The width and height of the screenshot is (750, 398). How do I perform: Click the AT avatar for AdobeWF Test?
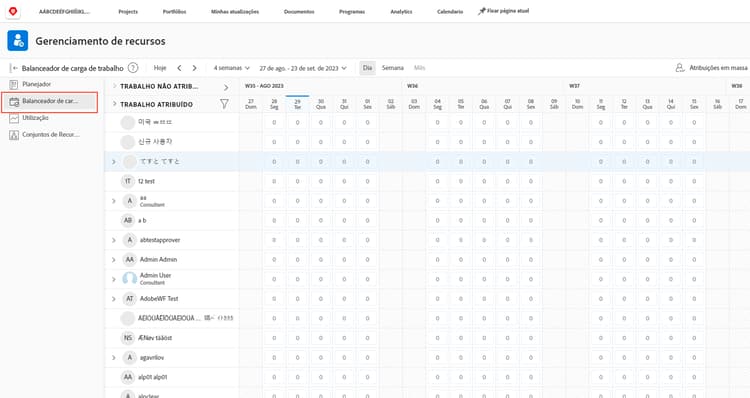click(129, 298)
